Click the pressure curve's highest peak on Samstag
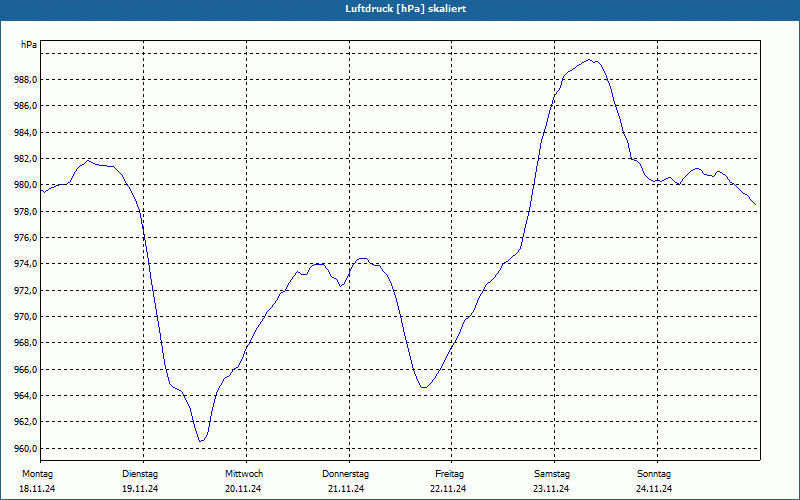Viewport: 800px width, 500px height. tap(589, 60)
